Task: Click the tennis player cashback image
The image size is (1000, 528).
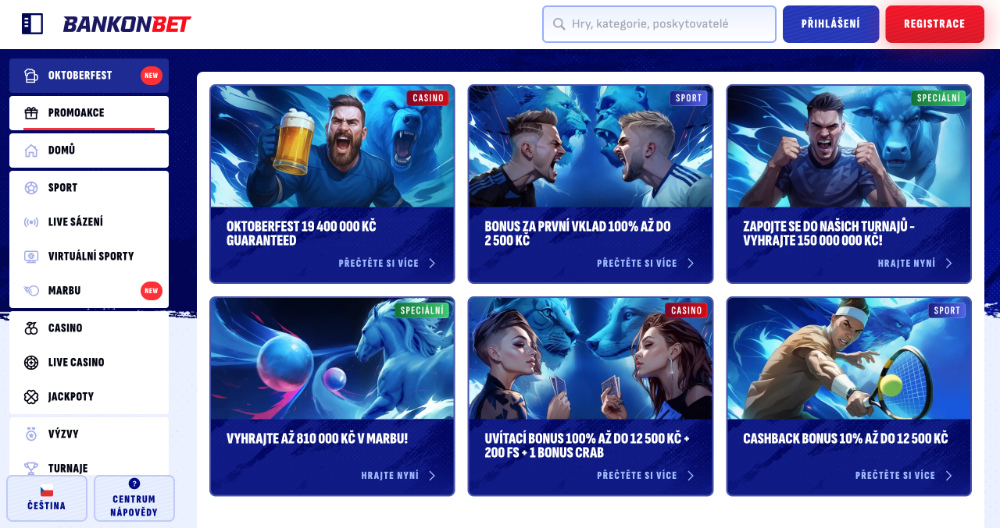Action: click(849, 359)
